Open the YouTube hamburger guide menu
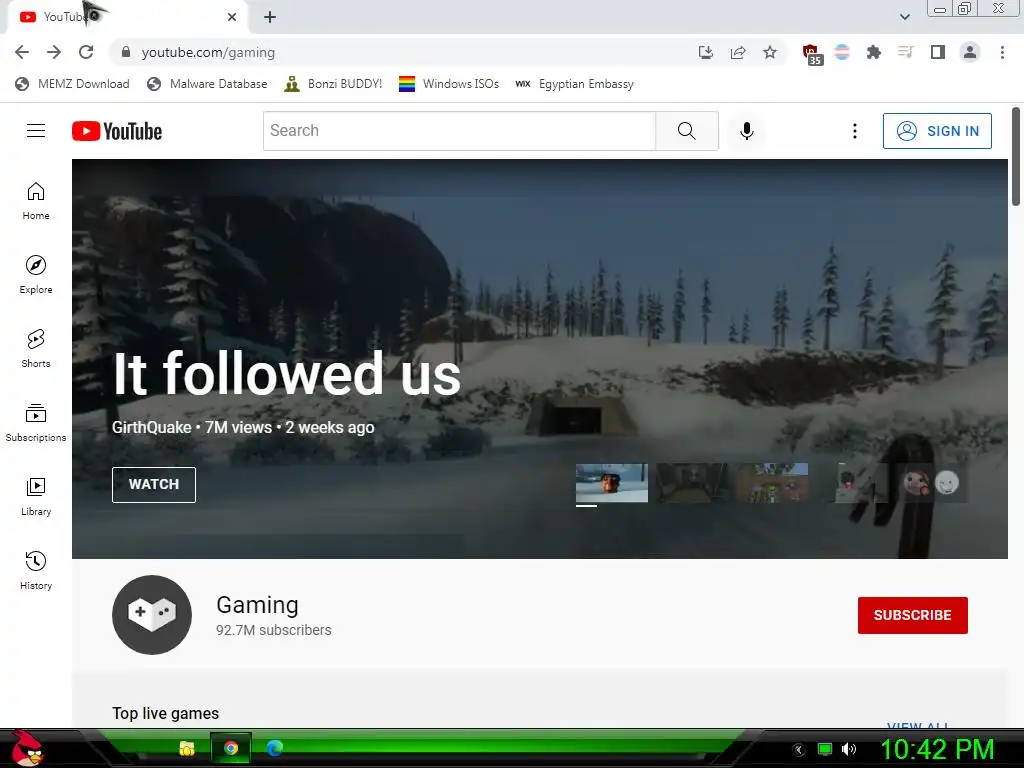The width and height of the screenshot is (1024, 768). click(36, 131)
